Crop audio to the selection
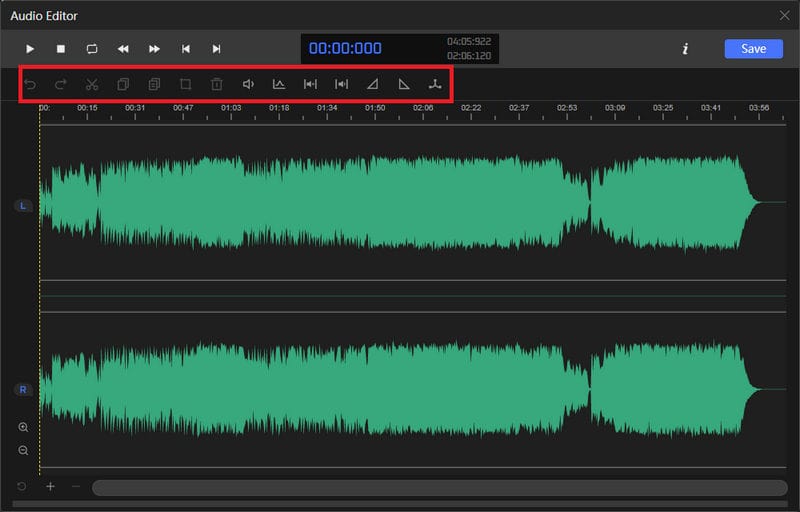 186,84
